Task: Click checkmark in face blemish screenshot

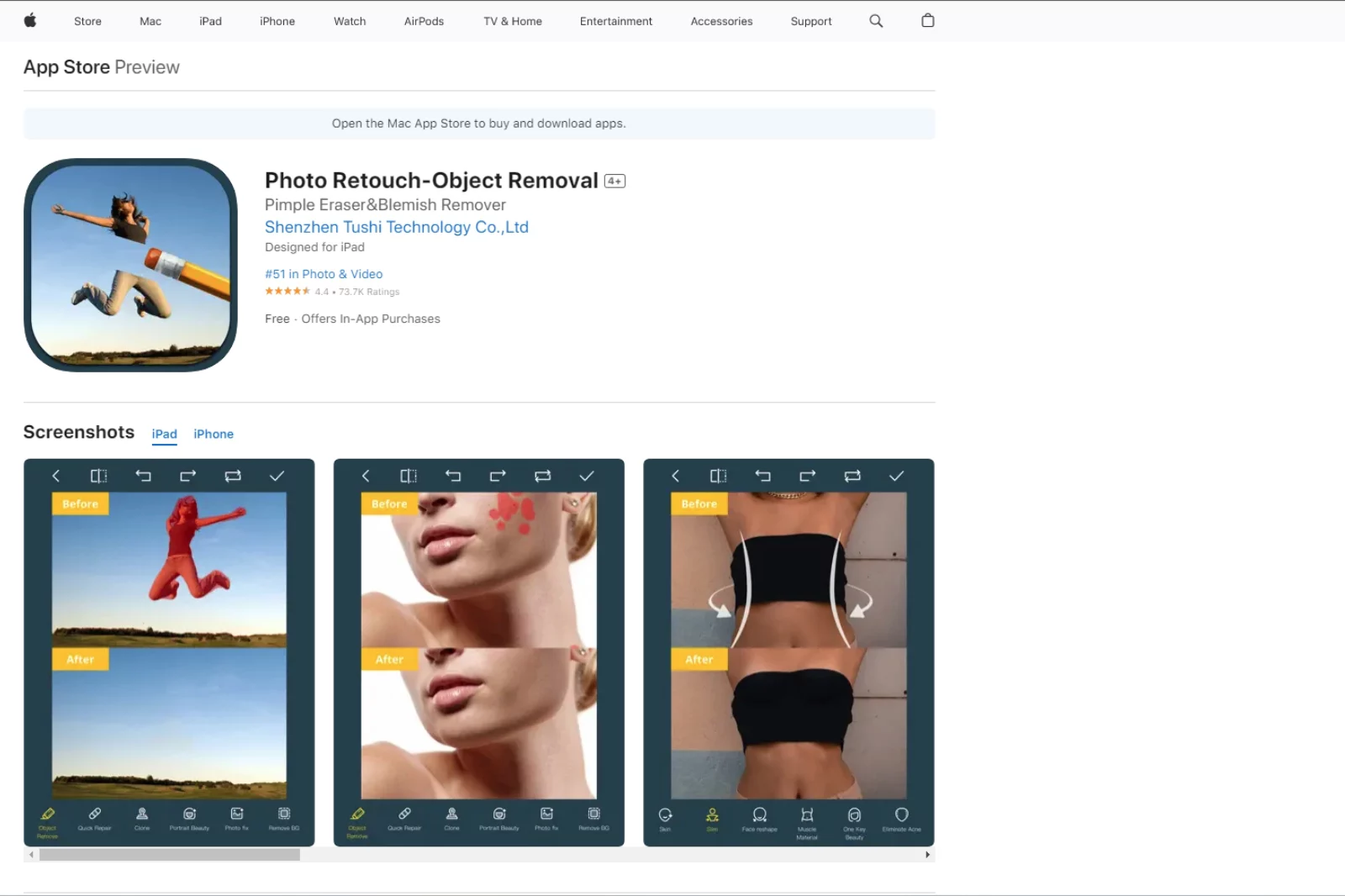Action: coord(587,476)
